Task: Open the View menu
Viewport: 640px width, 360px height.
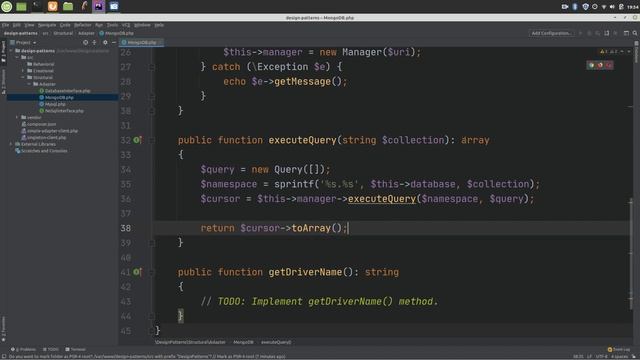Action: click(29, 25)
